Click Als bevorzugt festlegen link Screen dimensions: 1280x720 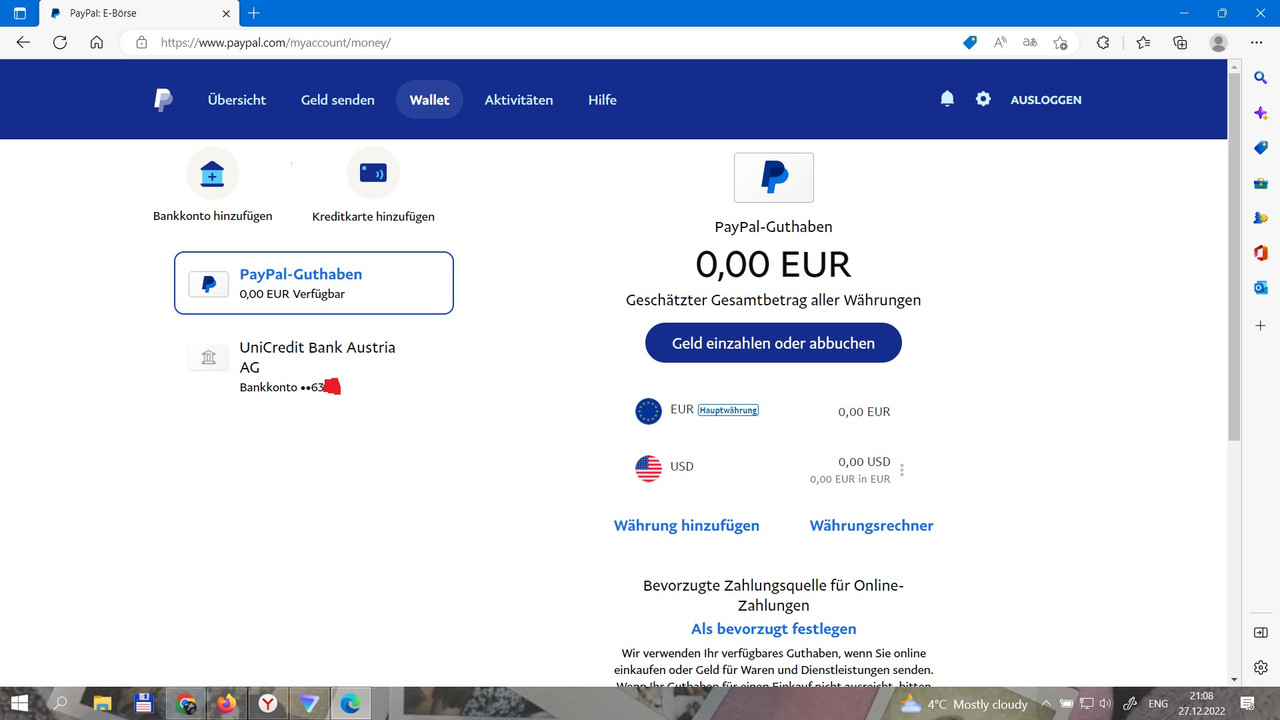pyautogui.click(x=773, y=629)
